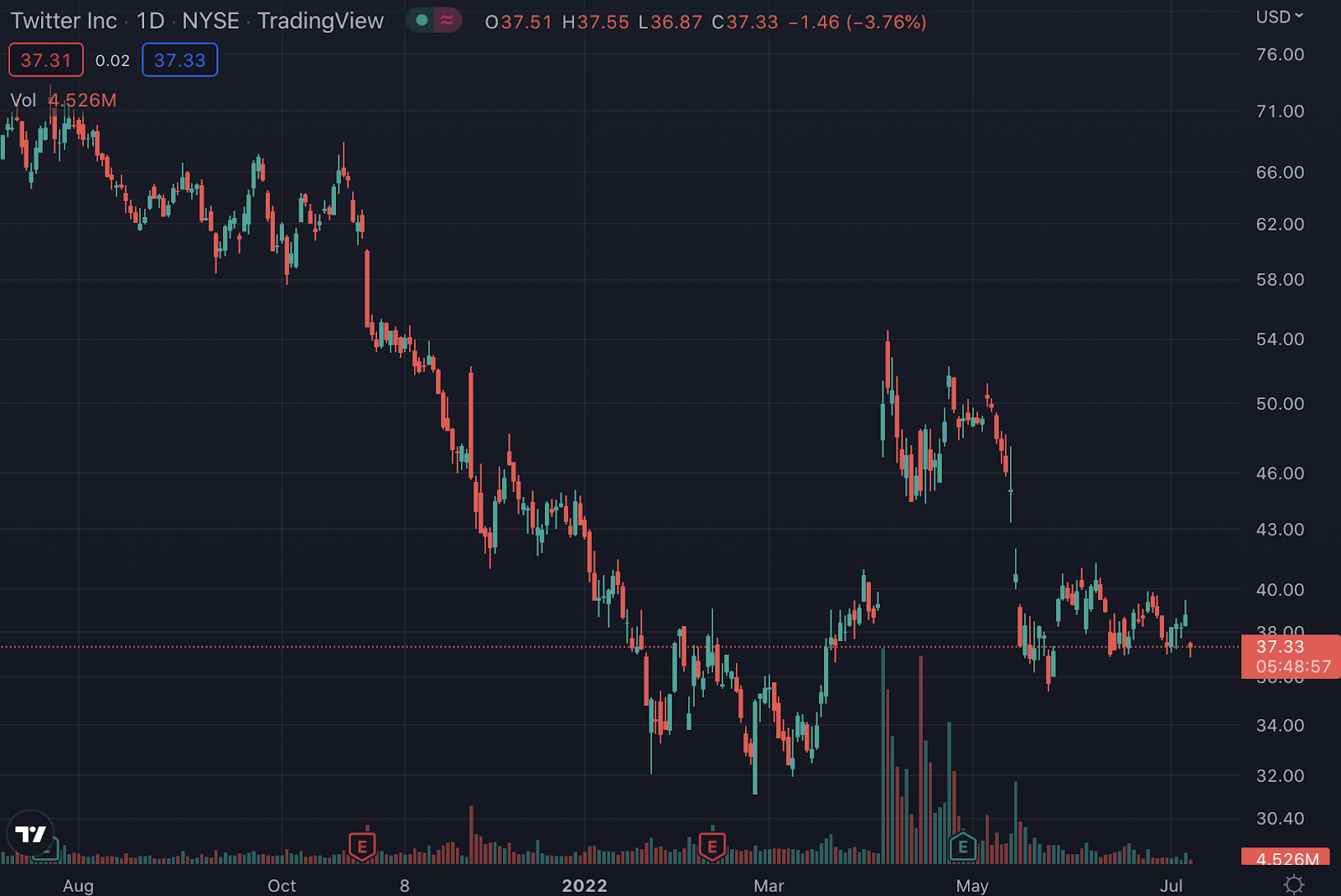1341x896 pixels.
Task: Click the TradingView logo icon on the chart
Action: 31,834
